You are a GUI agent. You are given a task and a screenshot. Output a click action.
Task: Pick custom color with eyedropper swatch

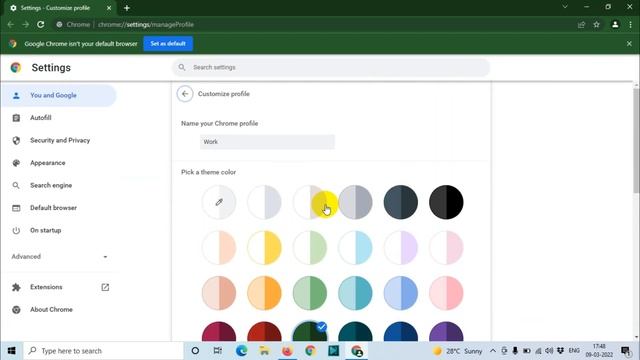tap(219, 202)
